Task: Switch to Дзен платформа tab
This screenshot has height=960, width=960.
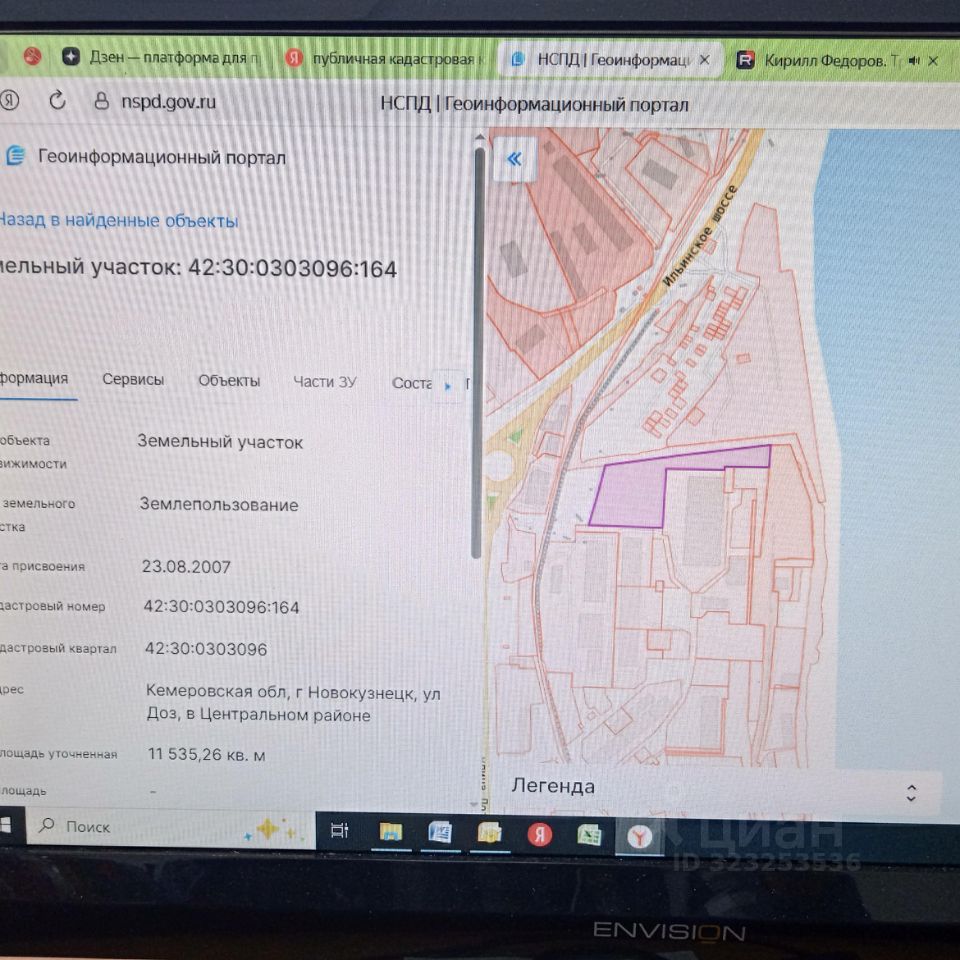Action: (162, 58)
